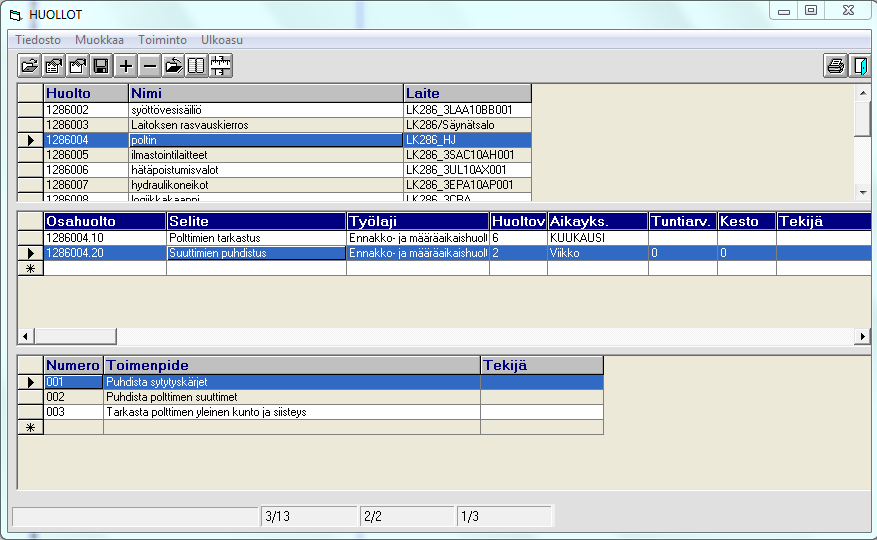The image size is (877, 540).
Task: Click the ruler scale icon
Action: coord(220,66)
